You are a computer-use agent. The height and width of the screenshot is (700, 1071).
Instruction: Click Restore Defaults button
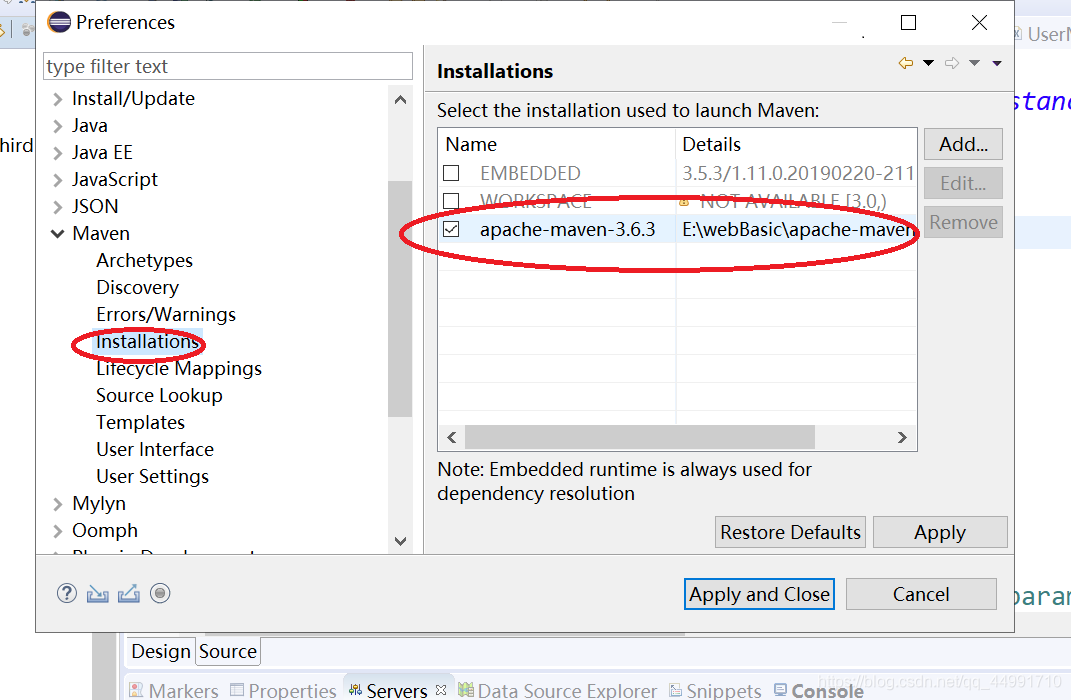click(790, 532)
